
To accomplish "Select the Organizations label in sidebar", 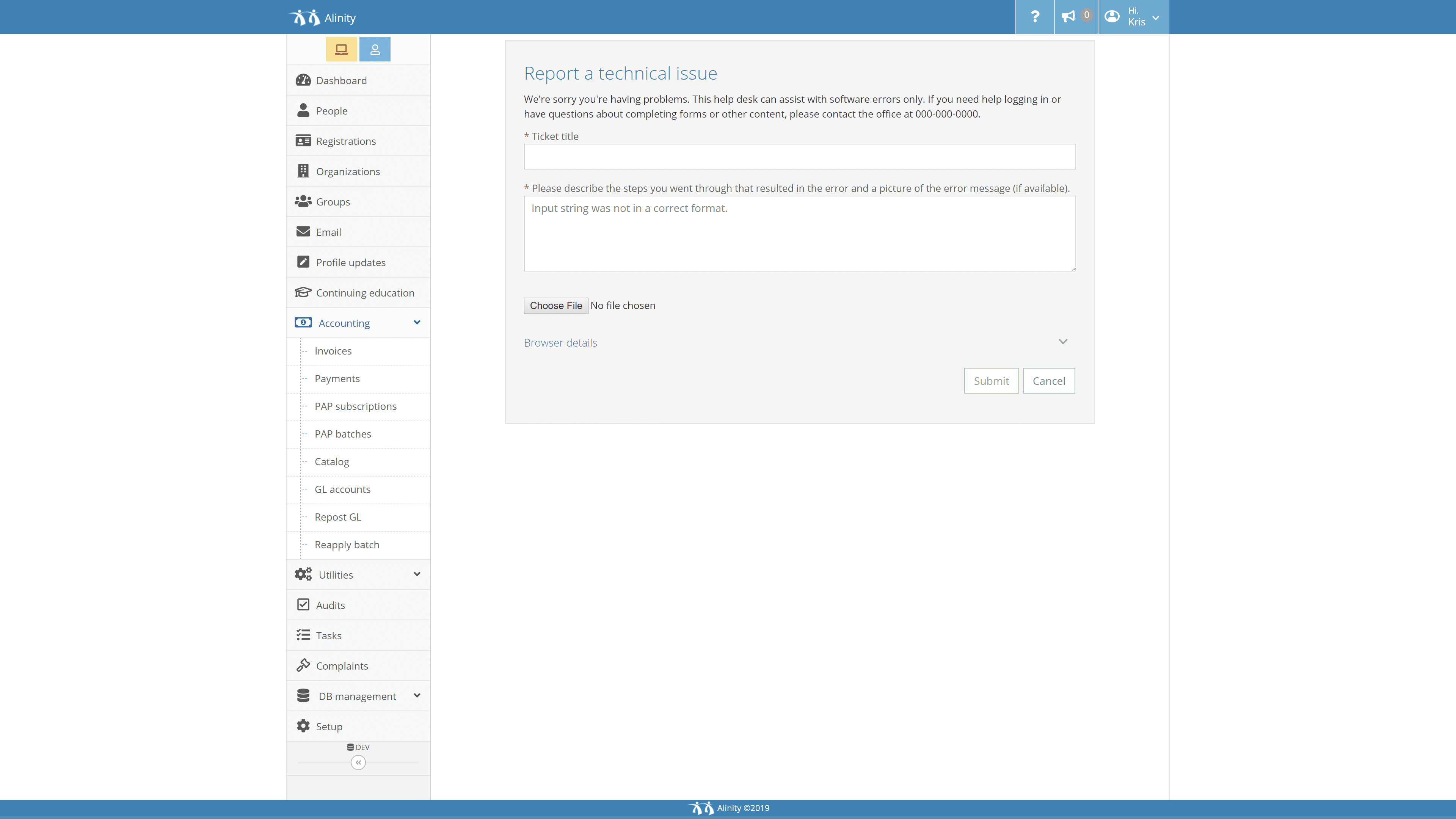I will click(348, 171).
